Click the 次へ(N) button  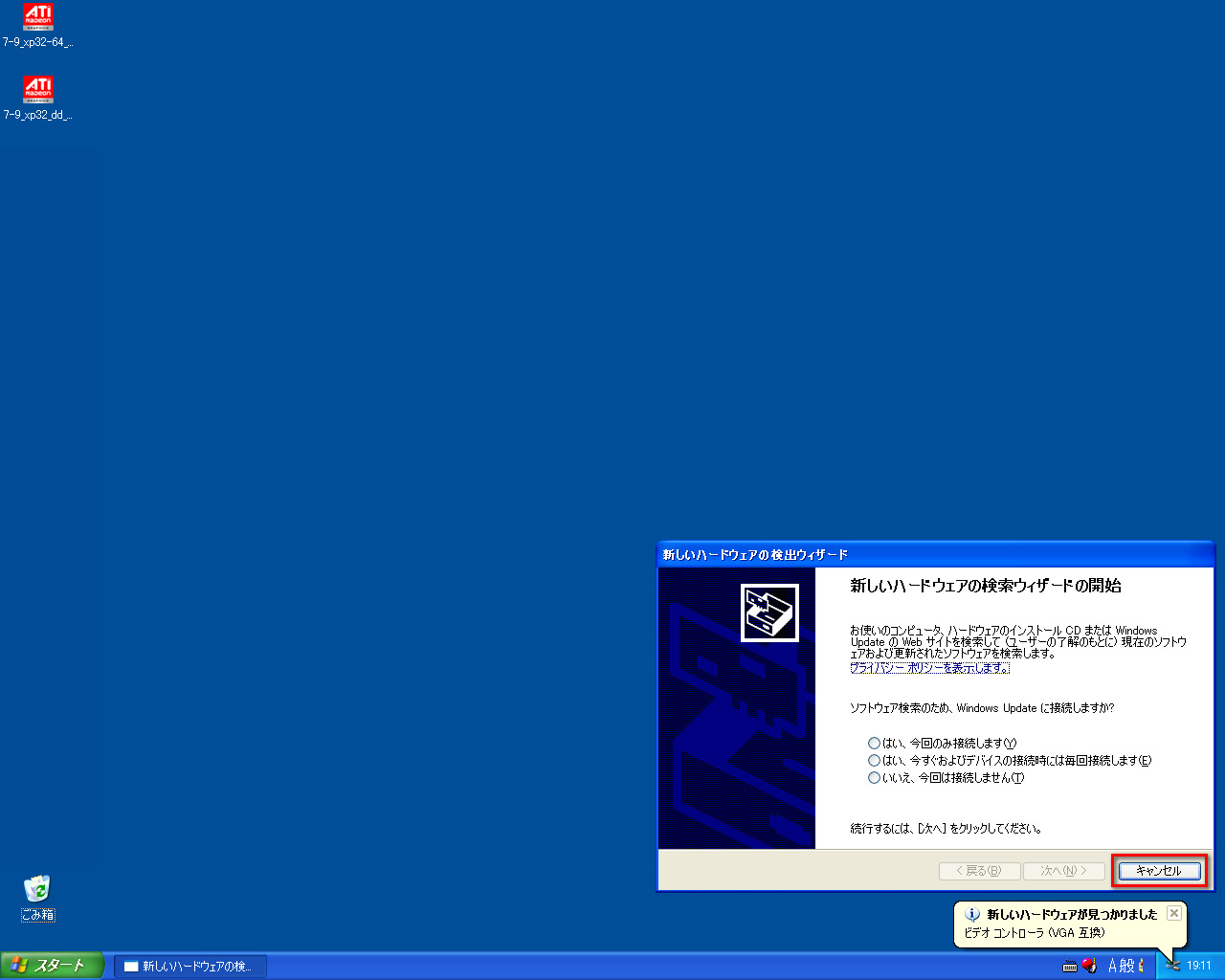[1063, 871]
